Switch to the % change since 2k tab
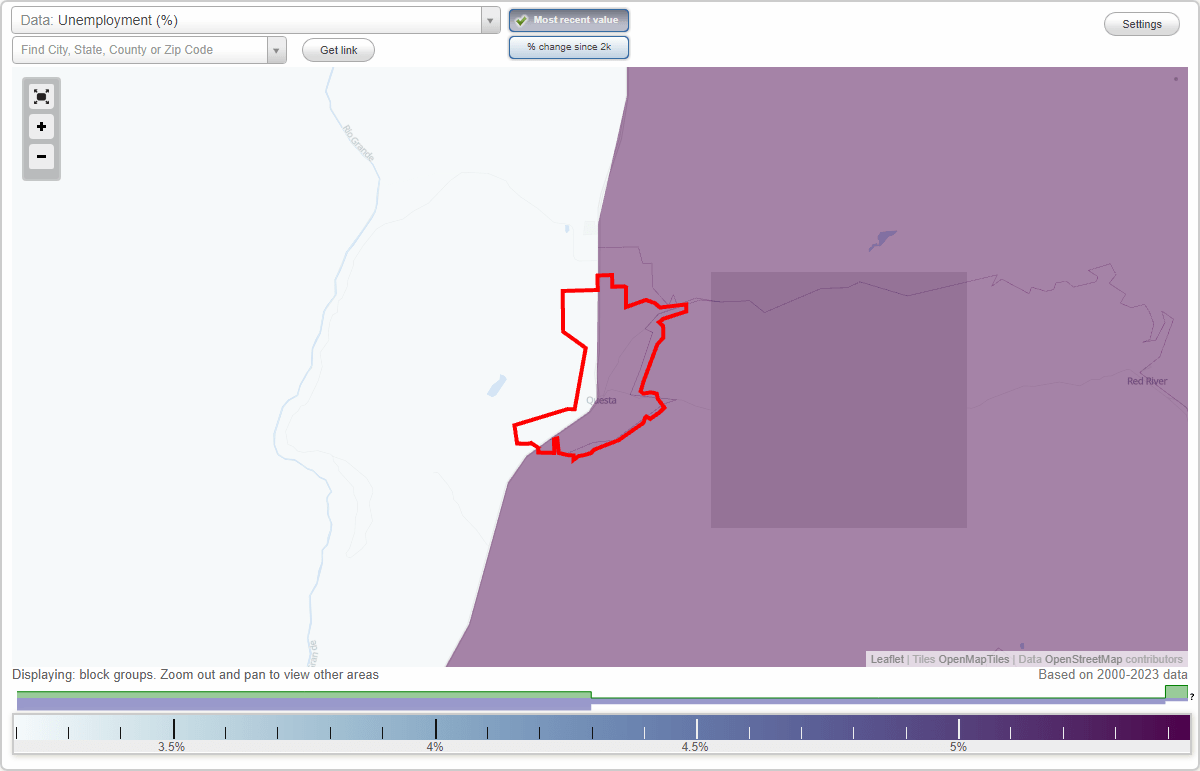 pos(568,46)
